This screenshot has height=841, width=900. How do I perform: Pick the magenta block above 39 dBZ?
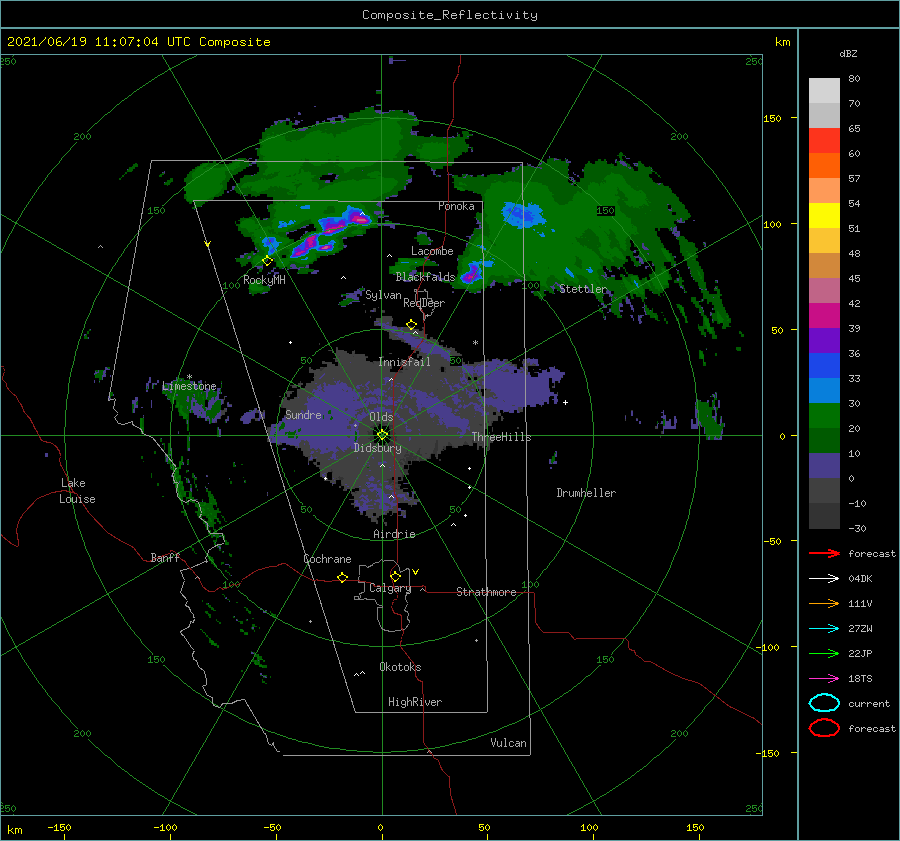tap(824, 316)
